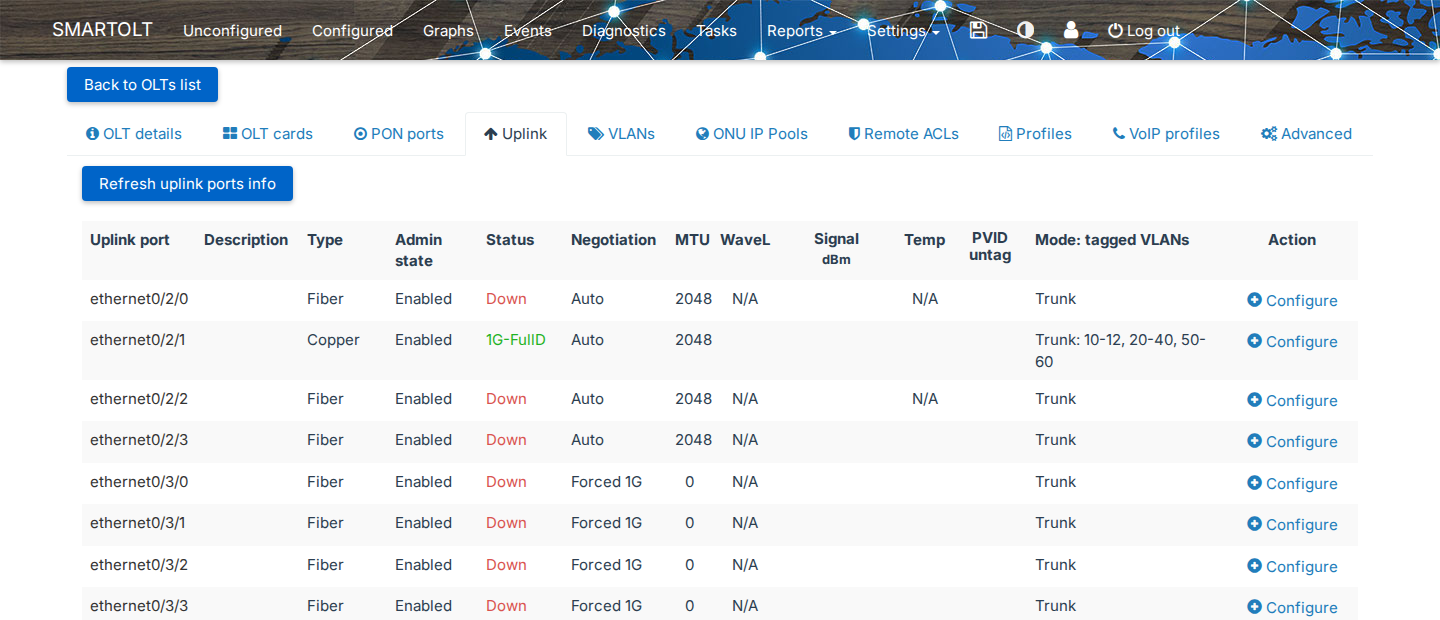Open the Diagnostics page
The image size is (1440, 620).
pyautogui.click(x=624, y=31)
